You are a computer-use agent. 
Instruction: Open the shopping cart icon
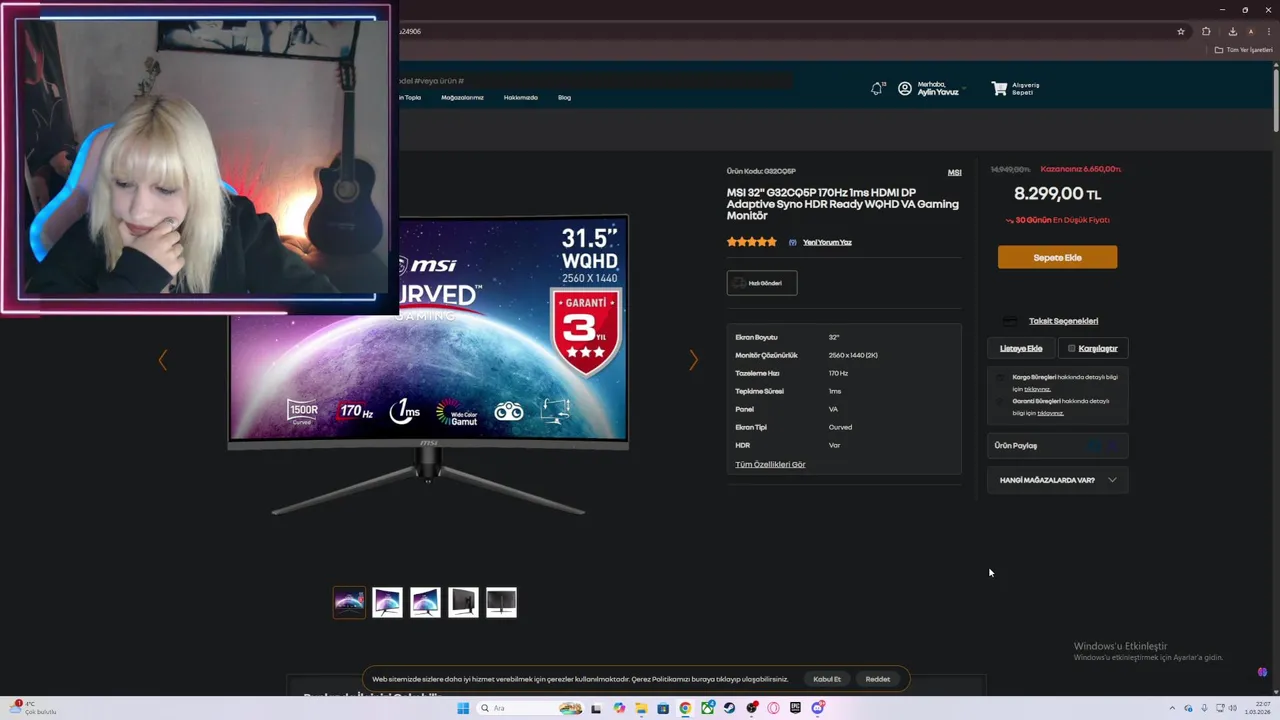pyautogui.click(x=999, y=88)
